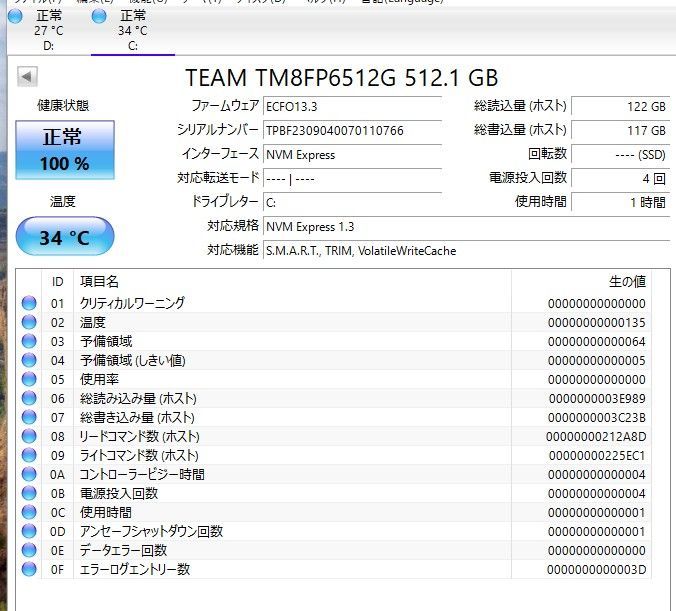This screenshot has height=611, width=676.
Task: Click the status orb for row 0A コントローラービジー時間
Action: tap(29, 474)
